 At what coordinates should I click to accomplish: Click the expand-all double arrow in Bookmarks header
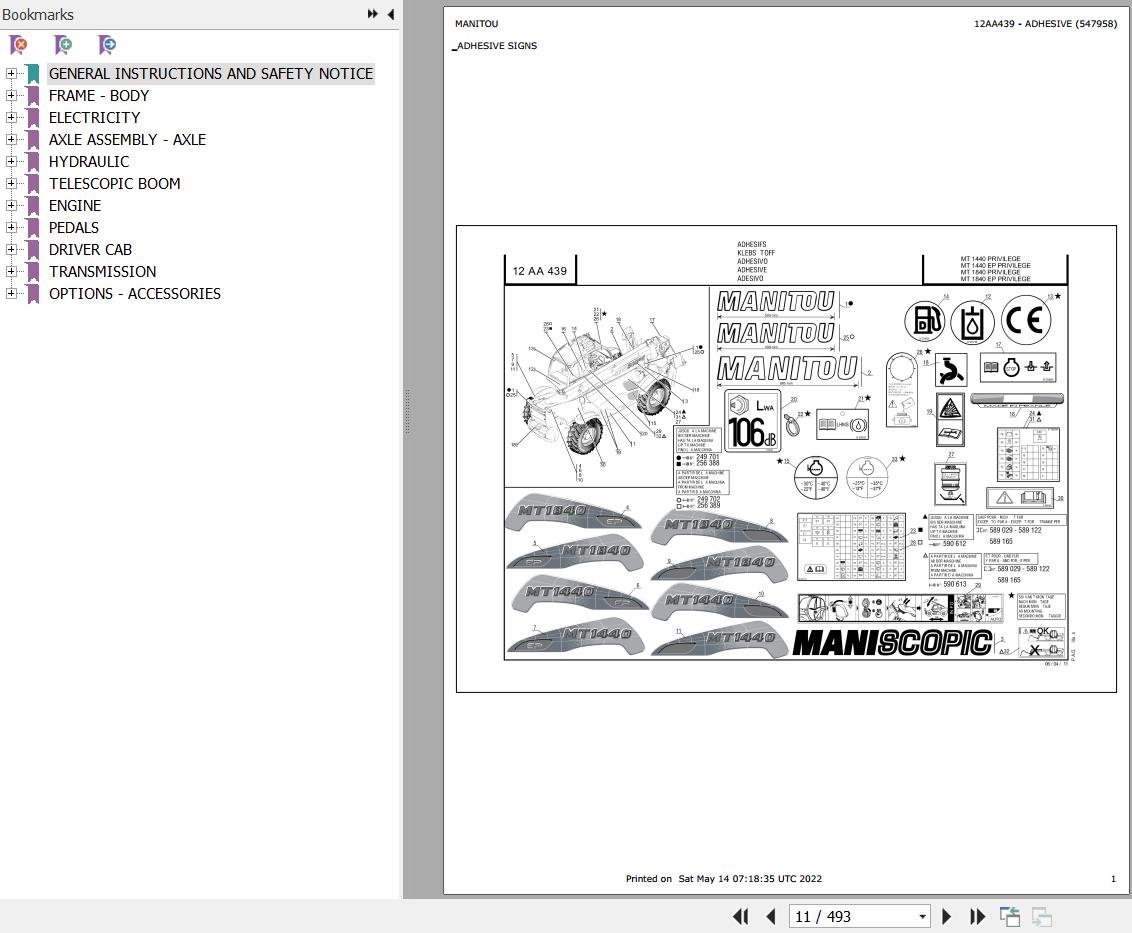click(x=373, y=14)
